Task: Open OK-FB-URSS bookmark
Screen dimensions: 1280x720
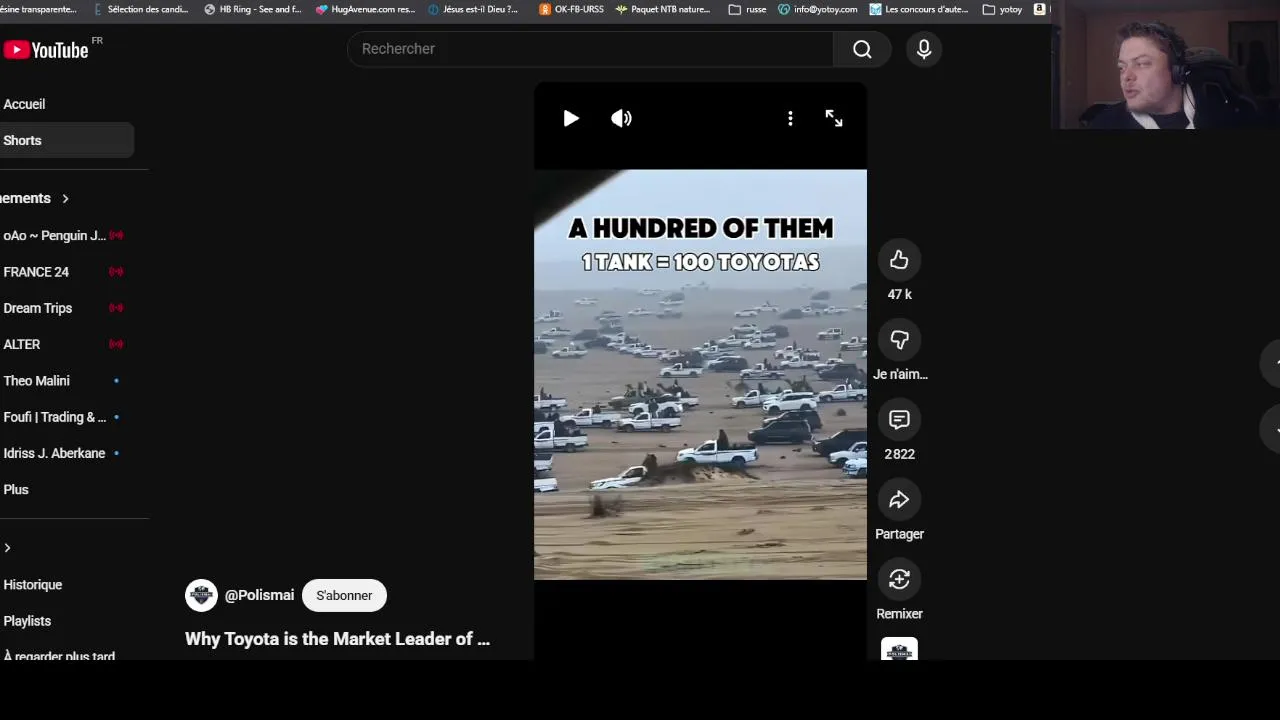Action: [571, 9]
